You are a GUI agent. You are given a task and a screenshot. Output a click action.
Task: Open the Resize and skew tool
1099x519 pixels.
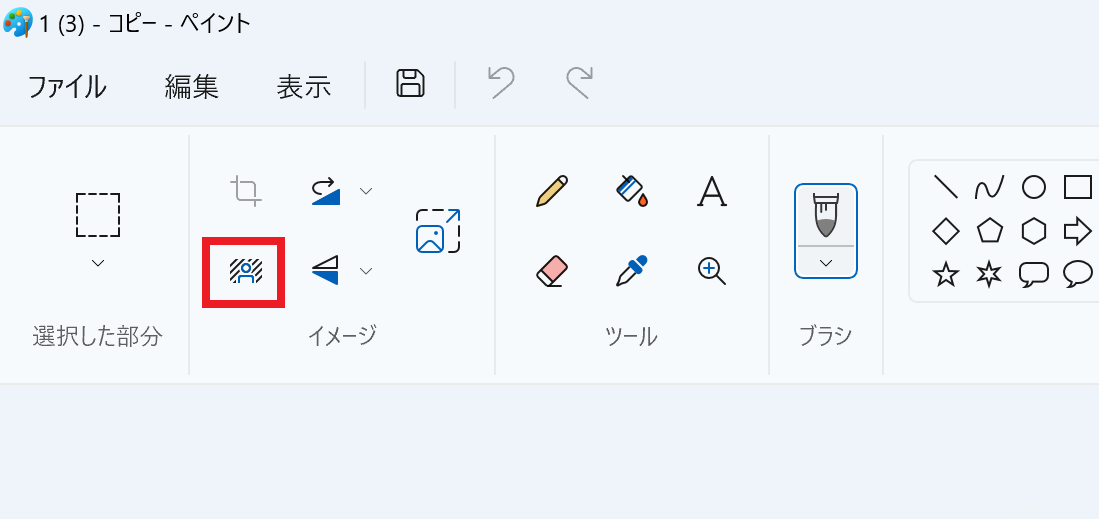[x=438, y=230]
